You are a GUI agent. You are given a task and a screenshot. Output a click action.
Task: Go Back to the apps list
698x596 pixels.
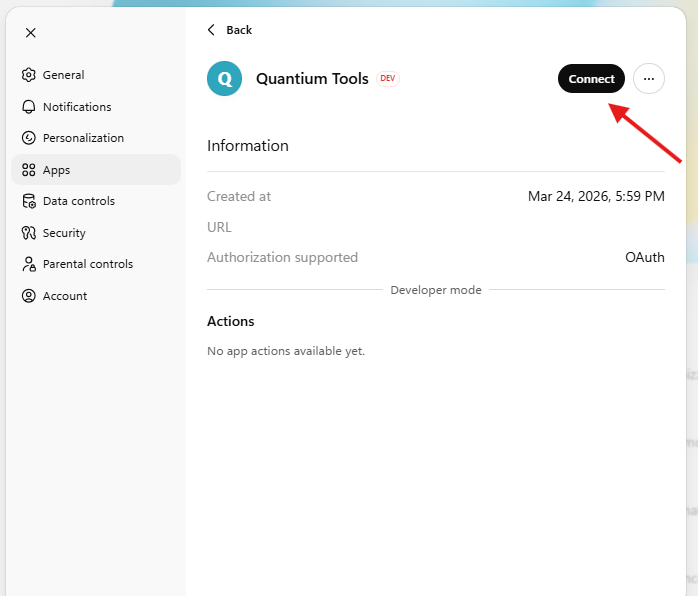[230, 30]
